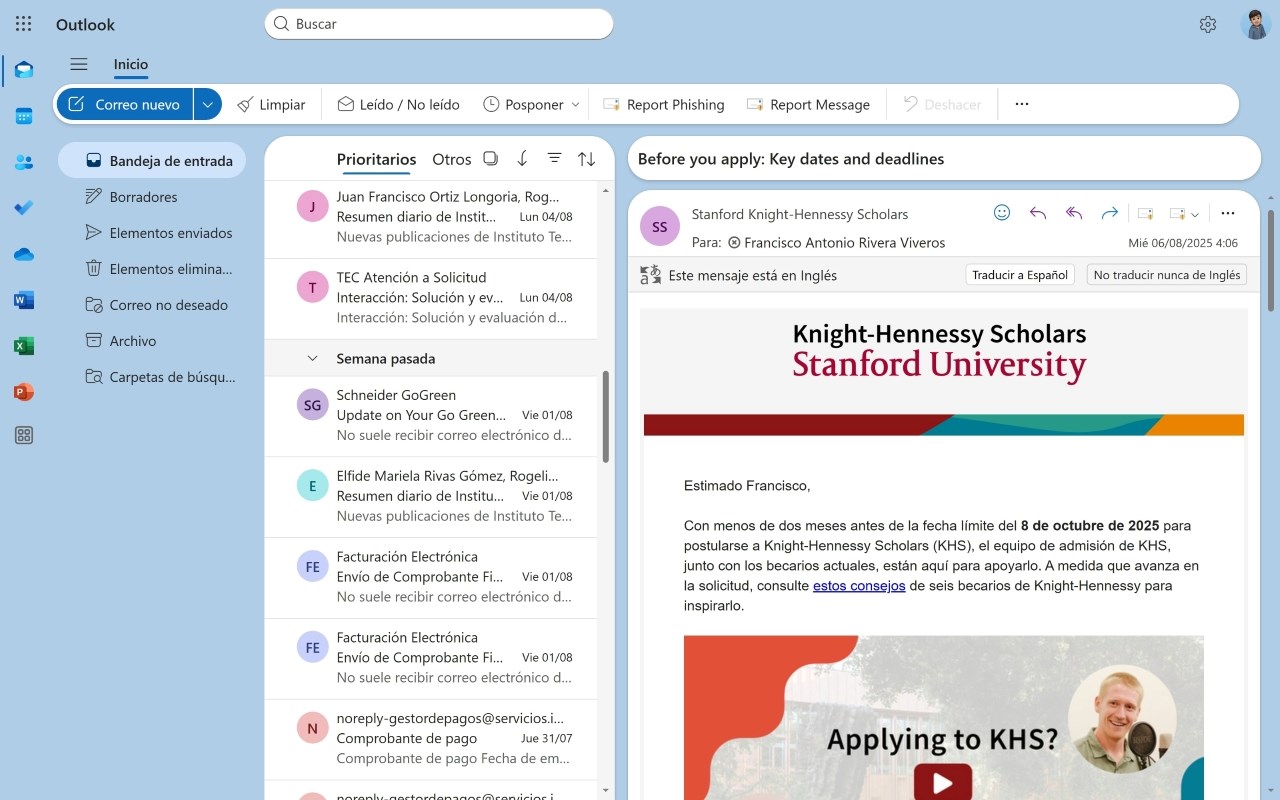Open the Bandeja de entrada folder
The image size is (1280, 800).
click(152, 160)
